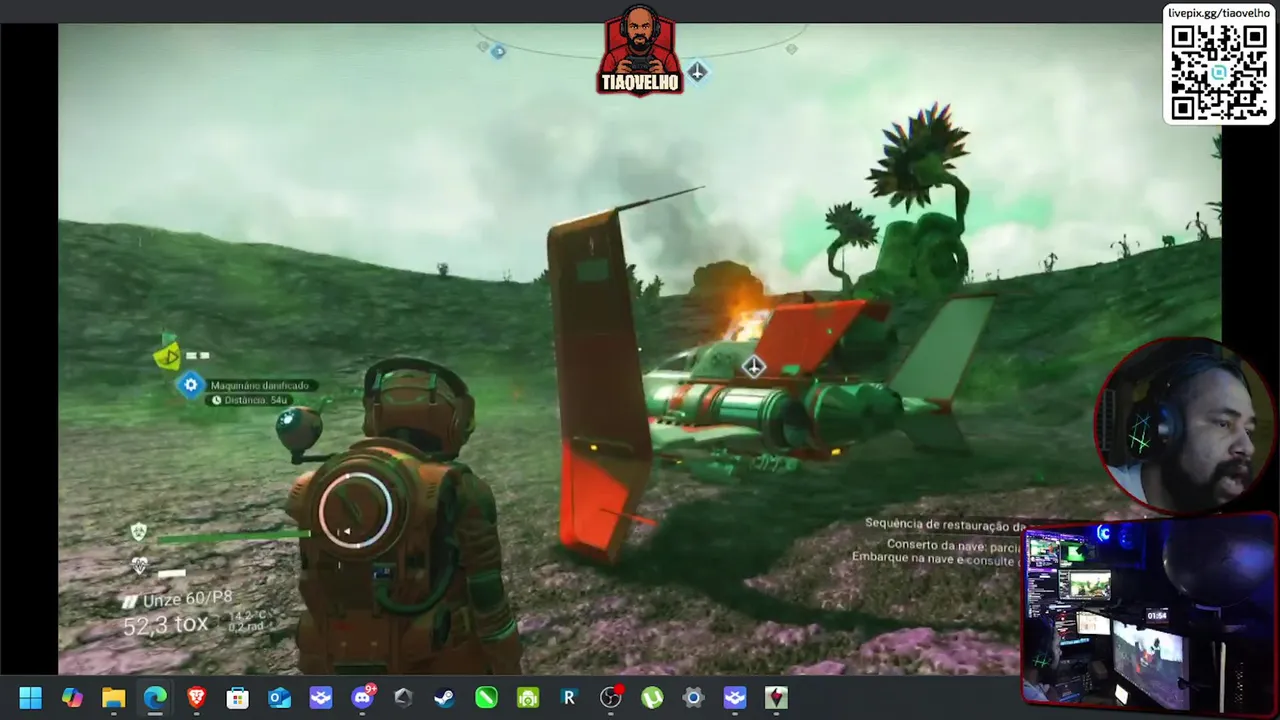Click the Maquinário danificado marker icon
This screenshot has width=1280, height=720.
[191, 385]
